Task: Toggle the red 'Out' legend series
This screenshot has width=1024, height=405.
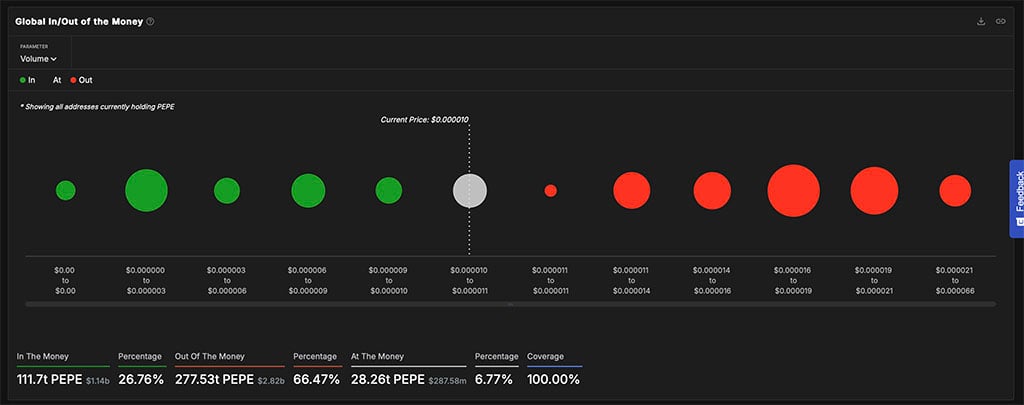Action: tap(80, 80)
